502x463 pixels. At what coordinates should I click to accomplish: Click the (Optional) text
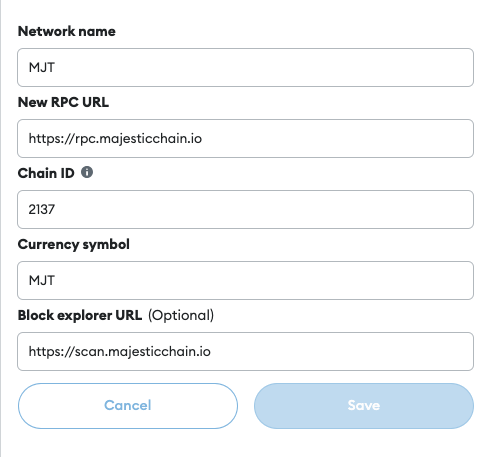pyautogui.click(x=181, y=315)
